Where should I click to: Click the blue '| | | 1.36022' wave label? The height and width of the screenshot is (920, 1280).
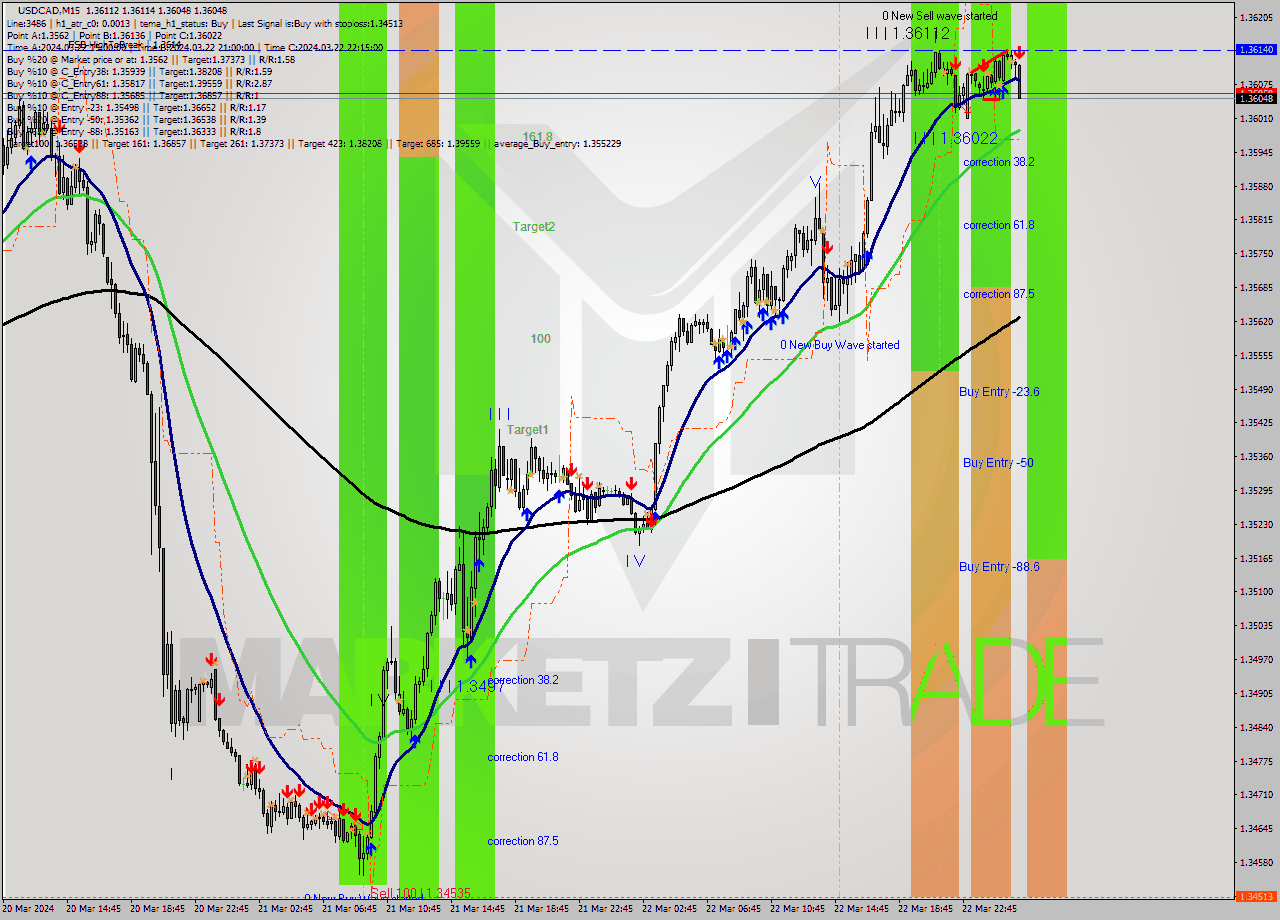955,138
